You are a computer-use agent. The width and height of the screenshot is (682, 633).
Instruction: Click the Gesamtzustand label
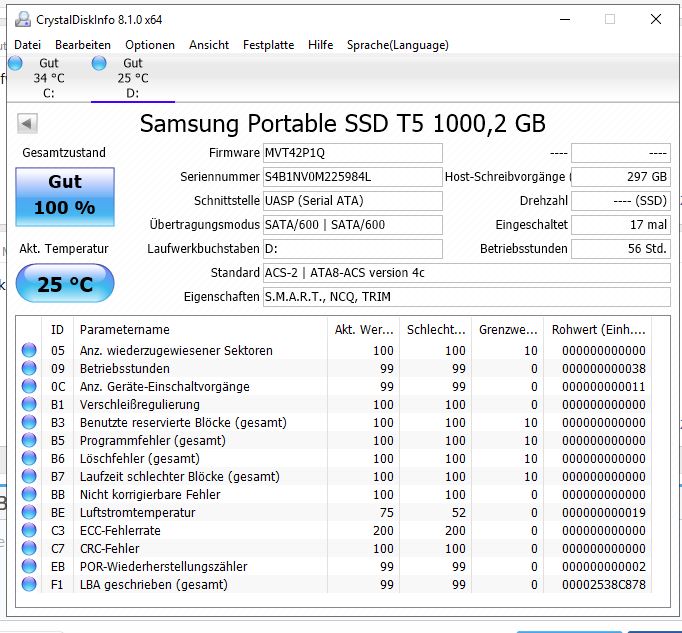[x=64, y=153]
